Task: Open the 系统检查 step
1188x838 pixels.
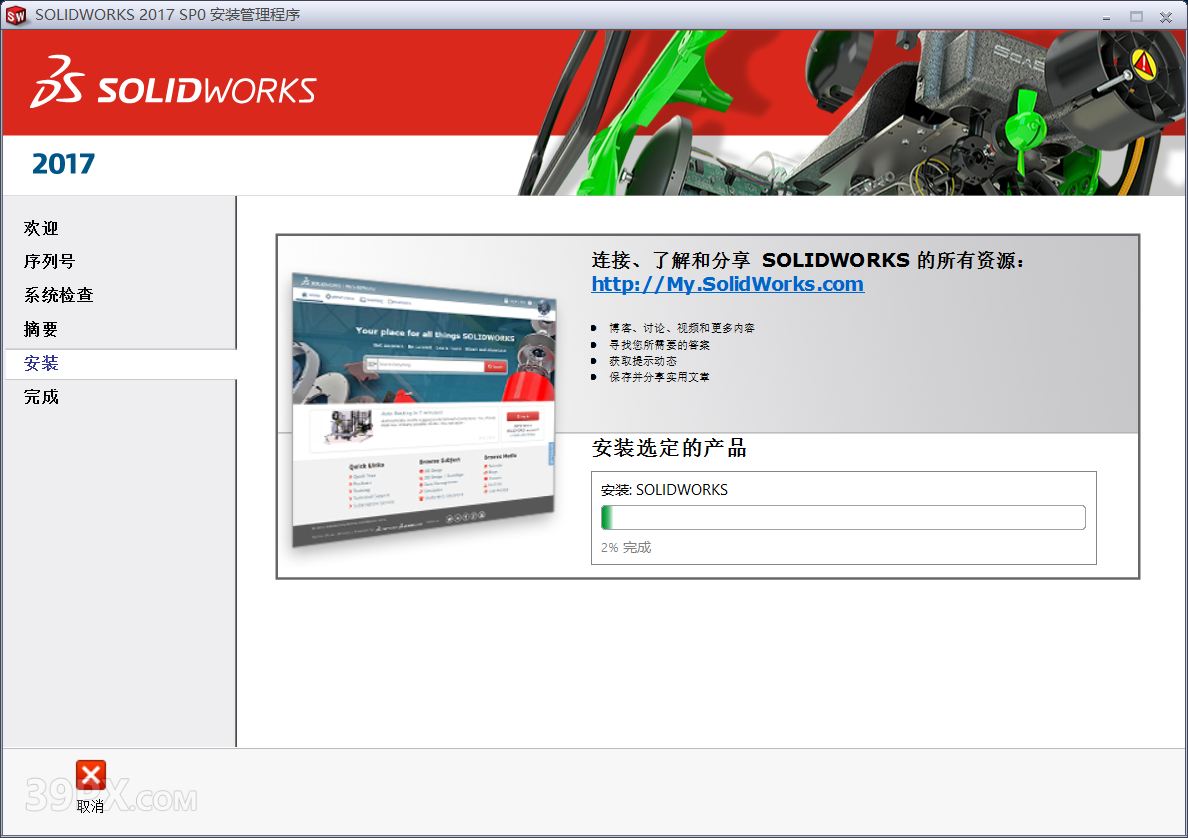Action: click(x=59, y=296)
